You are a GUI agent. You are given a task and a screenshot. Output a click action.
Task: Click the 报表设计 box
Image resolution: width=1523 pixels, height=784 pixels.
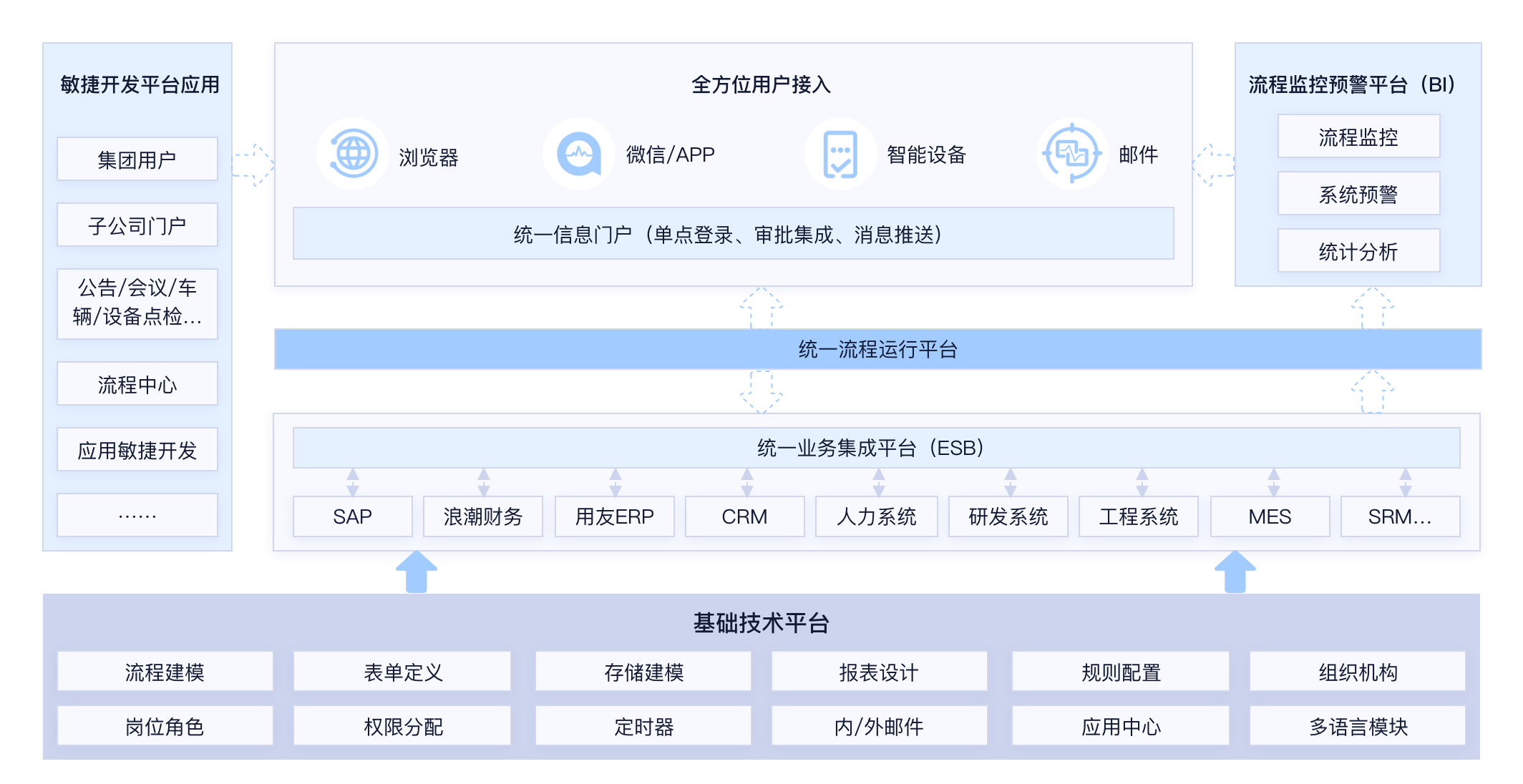tap(880, 671)
